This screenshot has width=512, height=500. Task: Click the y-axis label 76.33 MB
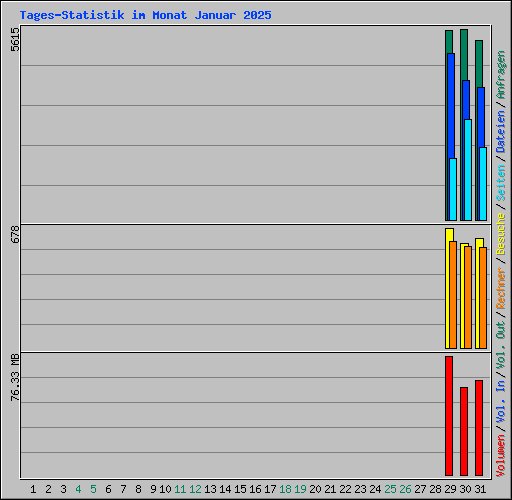[x=15, y=378]
